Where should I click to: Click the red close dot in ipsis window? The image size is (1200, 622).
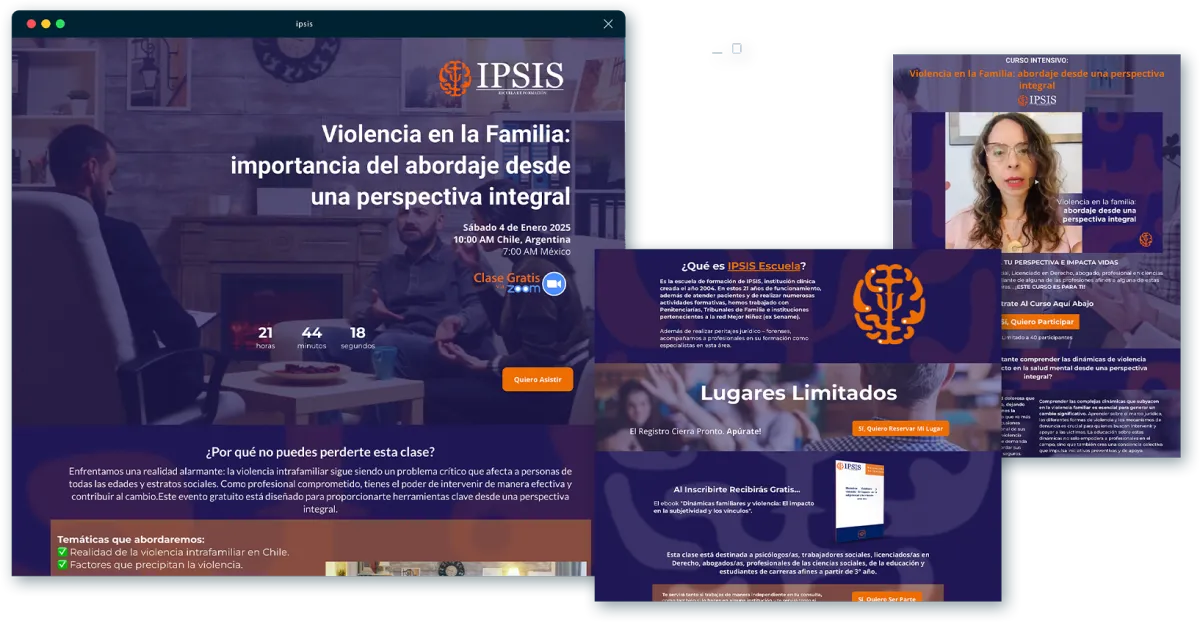coord(31,23)
